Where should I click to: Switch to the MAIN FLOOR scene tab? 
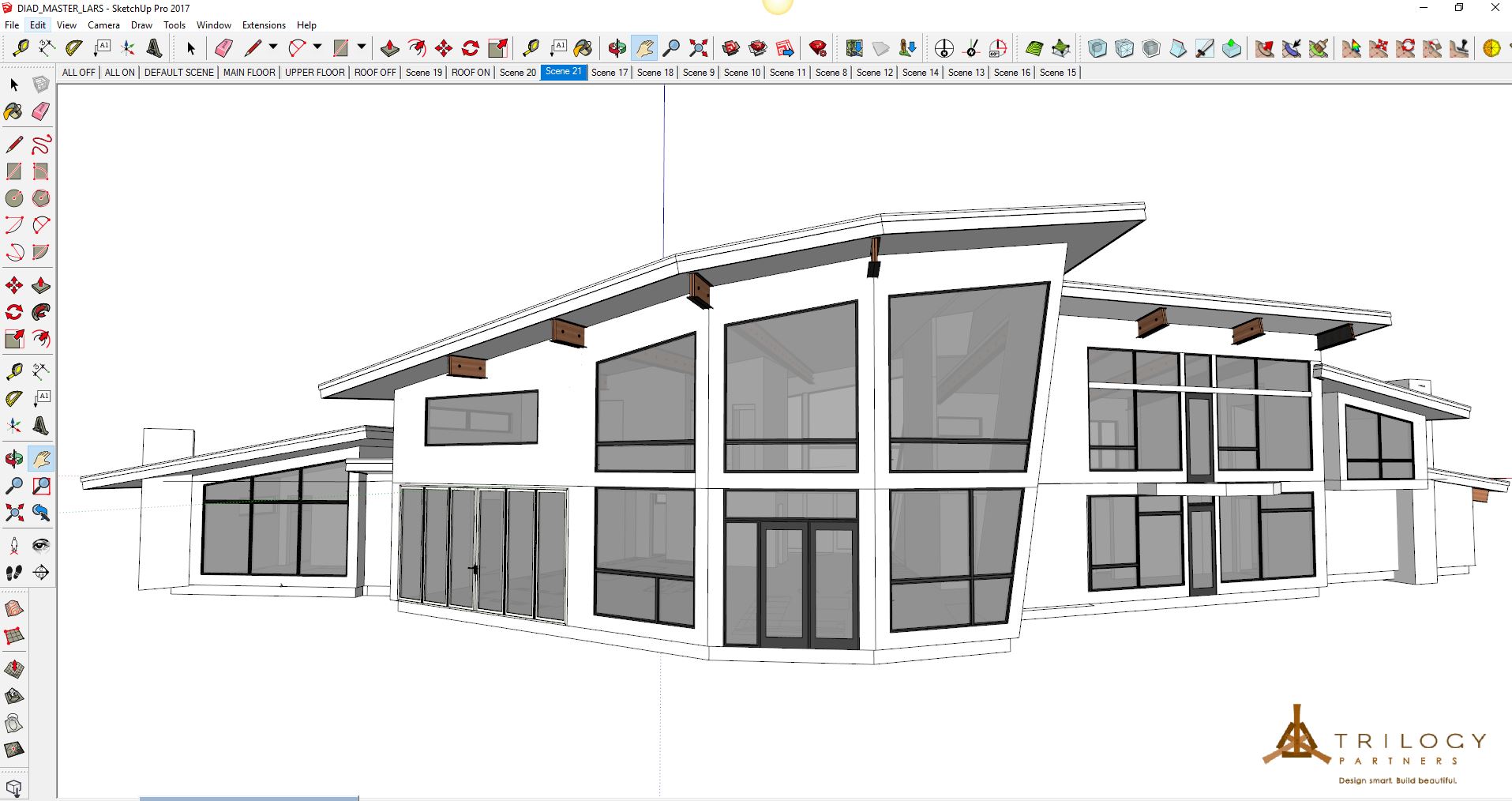click(249, 73)
